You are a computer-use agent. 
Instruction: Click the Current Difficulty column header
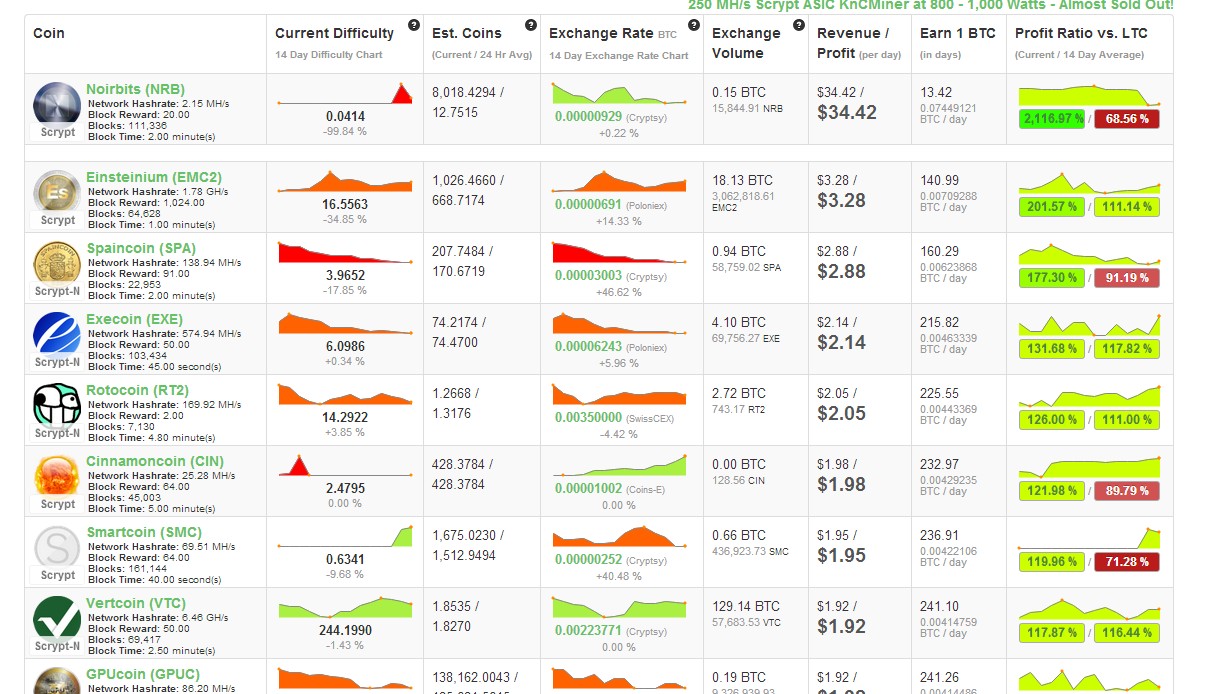tap(335, 33)
